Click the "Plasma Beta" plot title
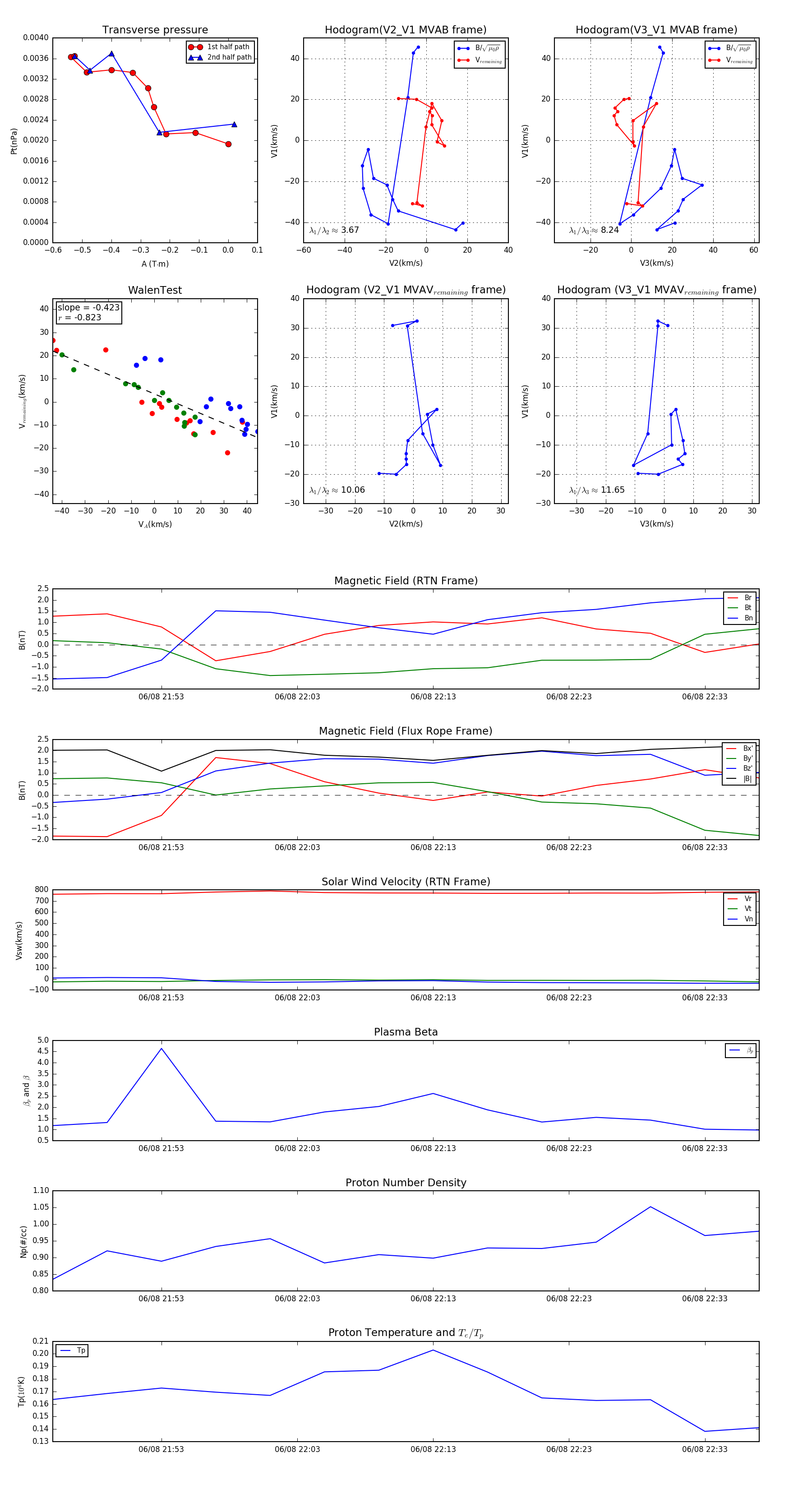The height and width of the screenshot is (1489, 812). [x=406, y=1032]
